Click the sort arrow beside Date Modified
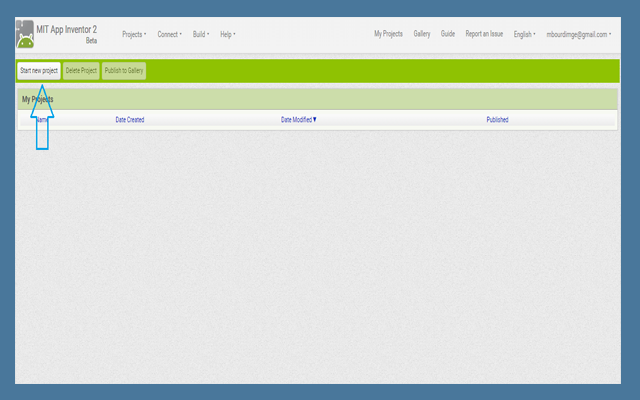This screenshot has width=640, height=400. 315,120
